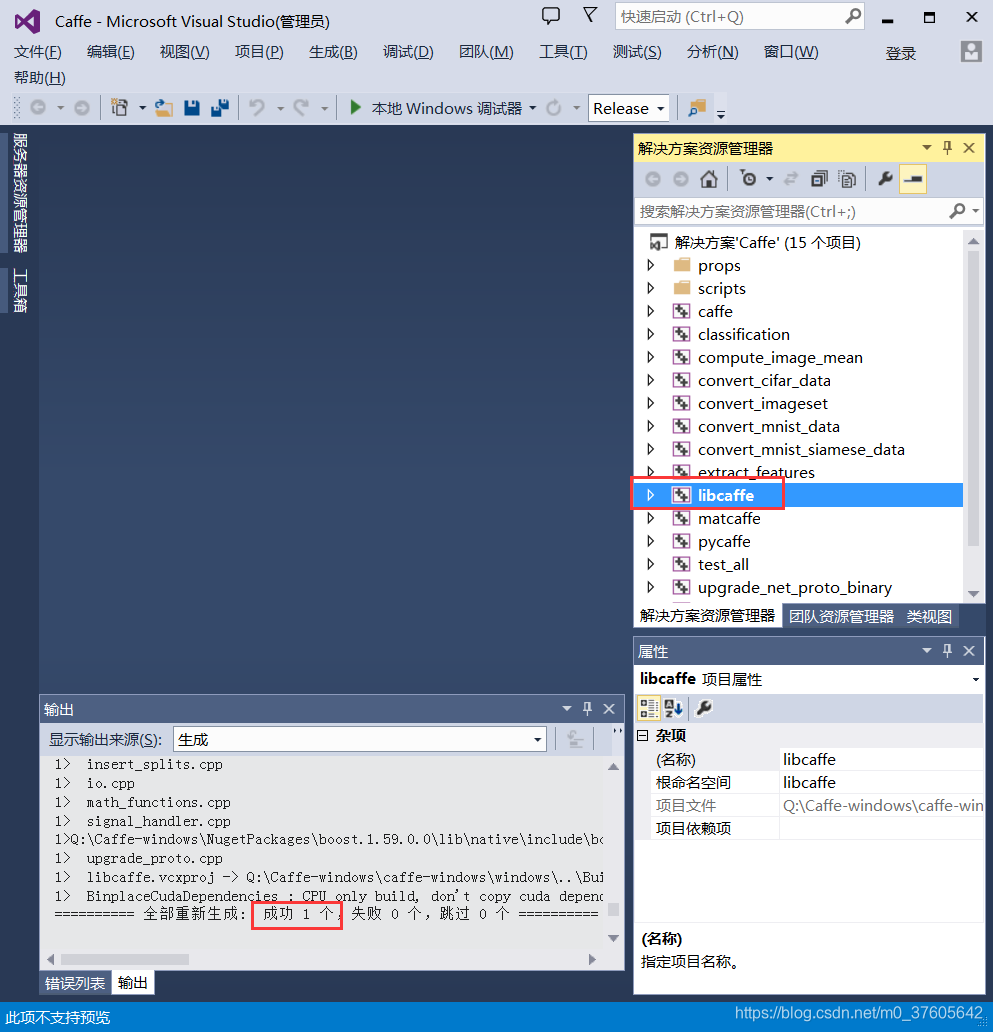The image size is (993, 1032).
Task: Click the (名称) property value libcaffe
Action: pos(881,760)
